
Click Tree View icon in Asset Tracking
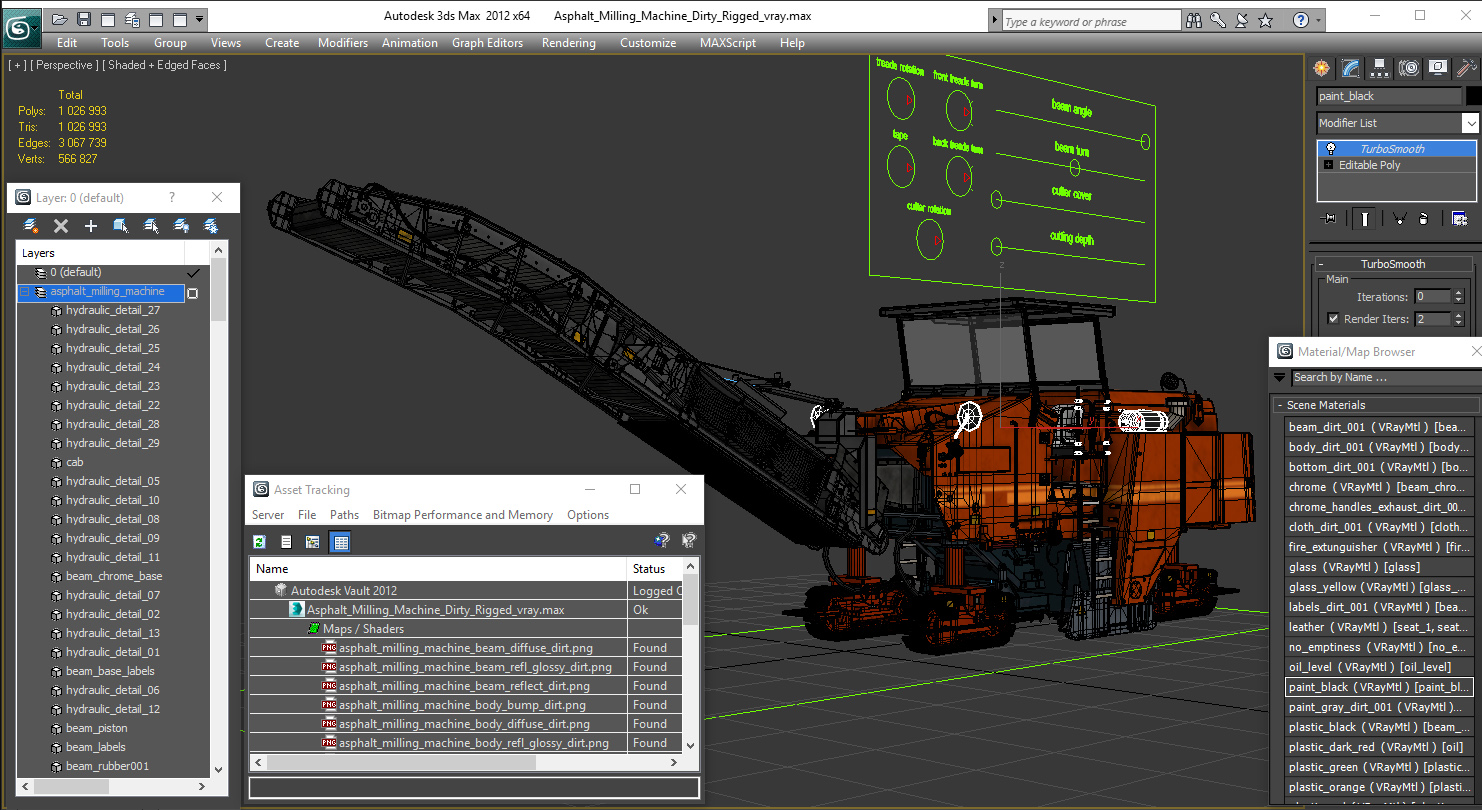point(313,542)
